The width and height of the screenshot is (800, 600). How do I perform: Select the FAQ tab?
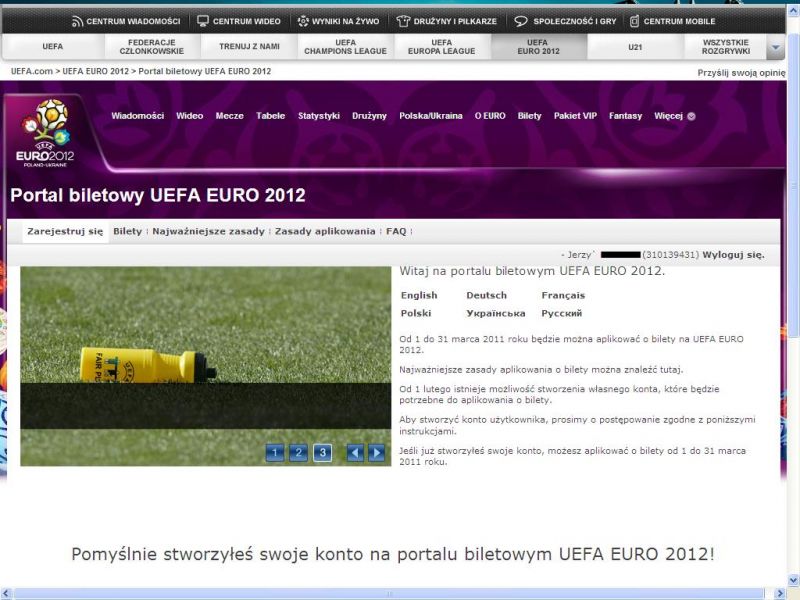pyautogui.click(x=396, y=232)
